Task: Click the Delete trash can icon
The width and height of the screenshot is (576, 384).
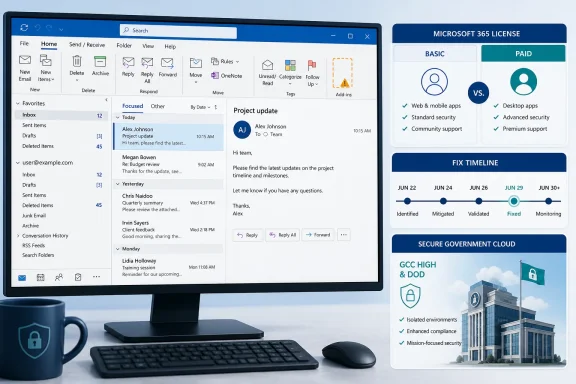Action: click(x=77, y=61)
